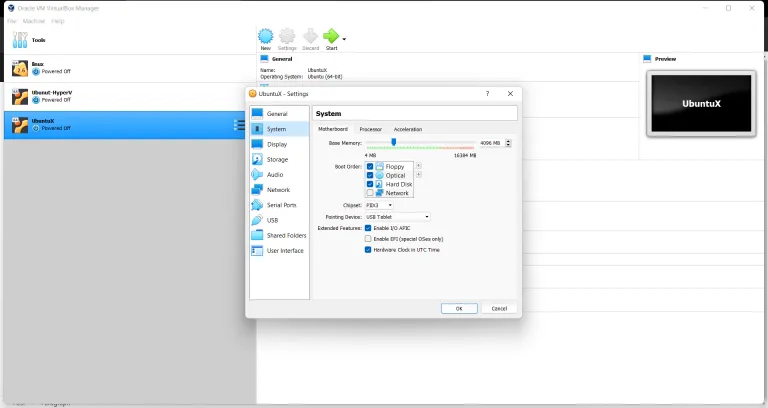768x408 pixels.
Task: Uncheck the Optical boot order checkbox
Action: click(370, 175)
